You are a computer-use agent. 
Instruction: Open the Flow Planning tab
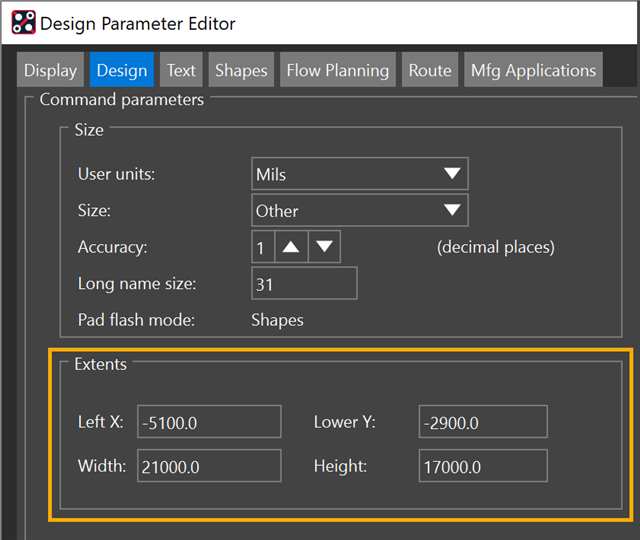[x=337, y=70]
